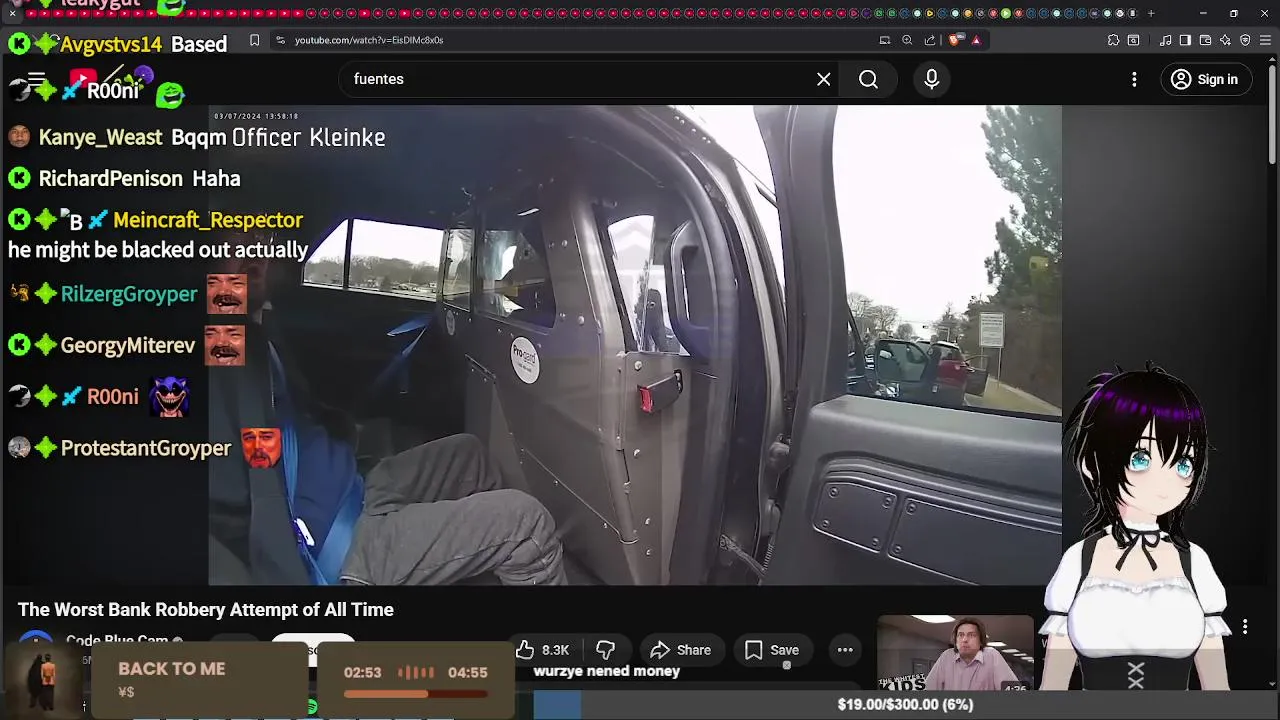1280x720 pixels.
Task: Open the zoom magnifier icon in address bar
Action: click(907, 40)
